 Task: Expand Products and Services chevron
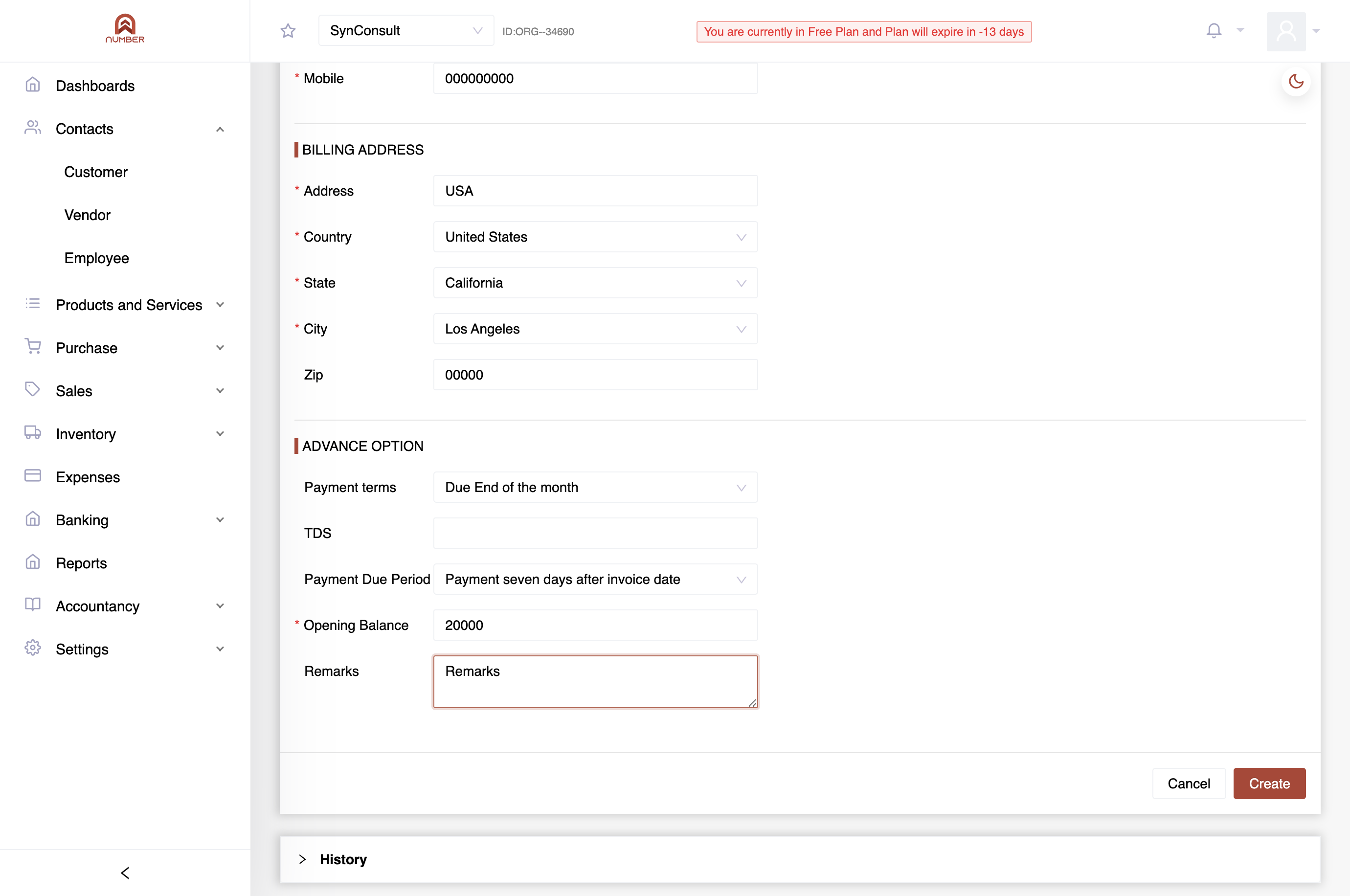(x=220, y=305)
